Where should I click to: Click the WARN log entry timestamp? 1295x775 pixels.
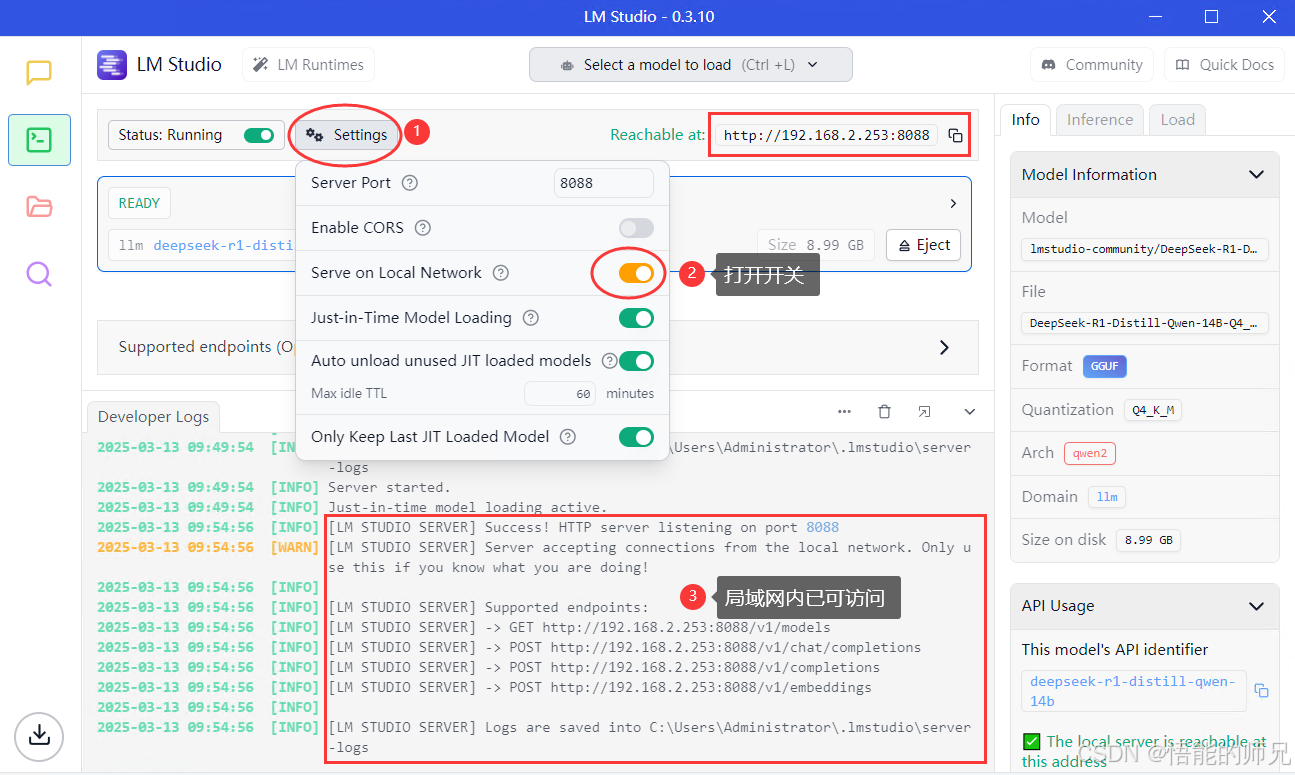[x=175, y=547]
